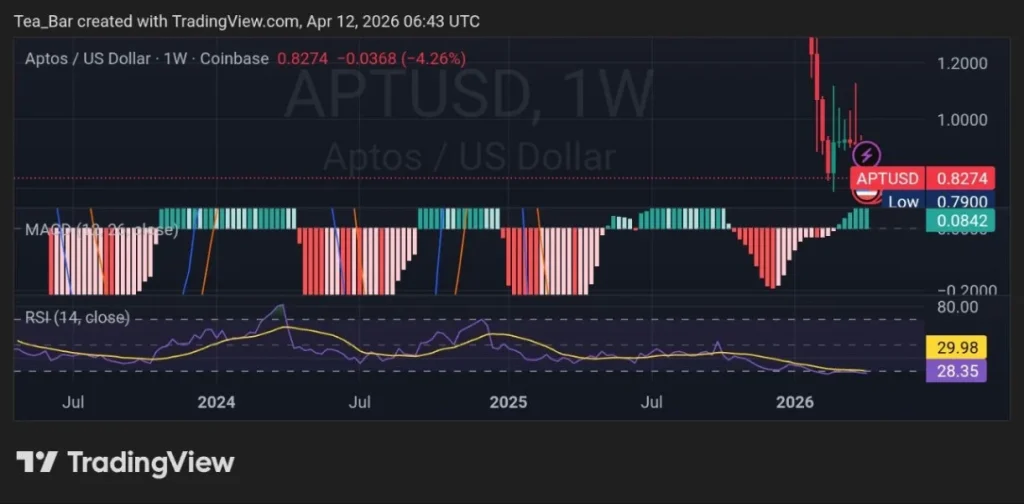Click the APTUSD price label tag
The width and height of the screenshot is (1024, 504).
coord(888,178)
